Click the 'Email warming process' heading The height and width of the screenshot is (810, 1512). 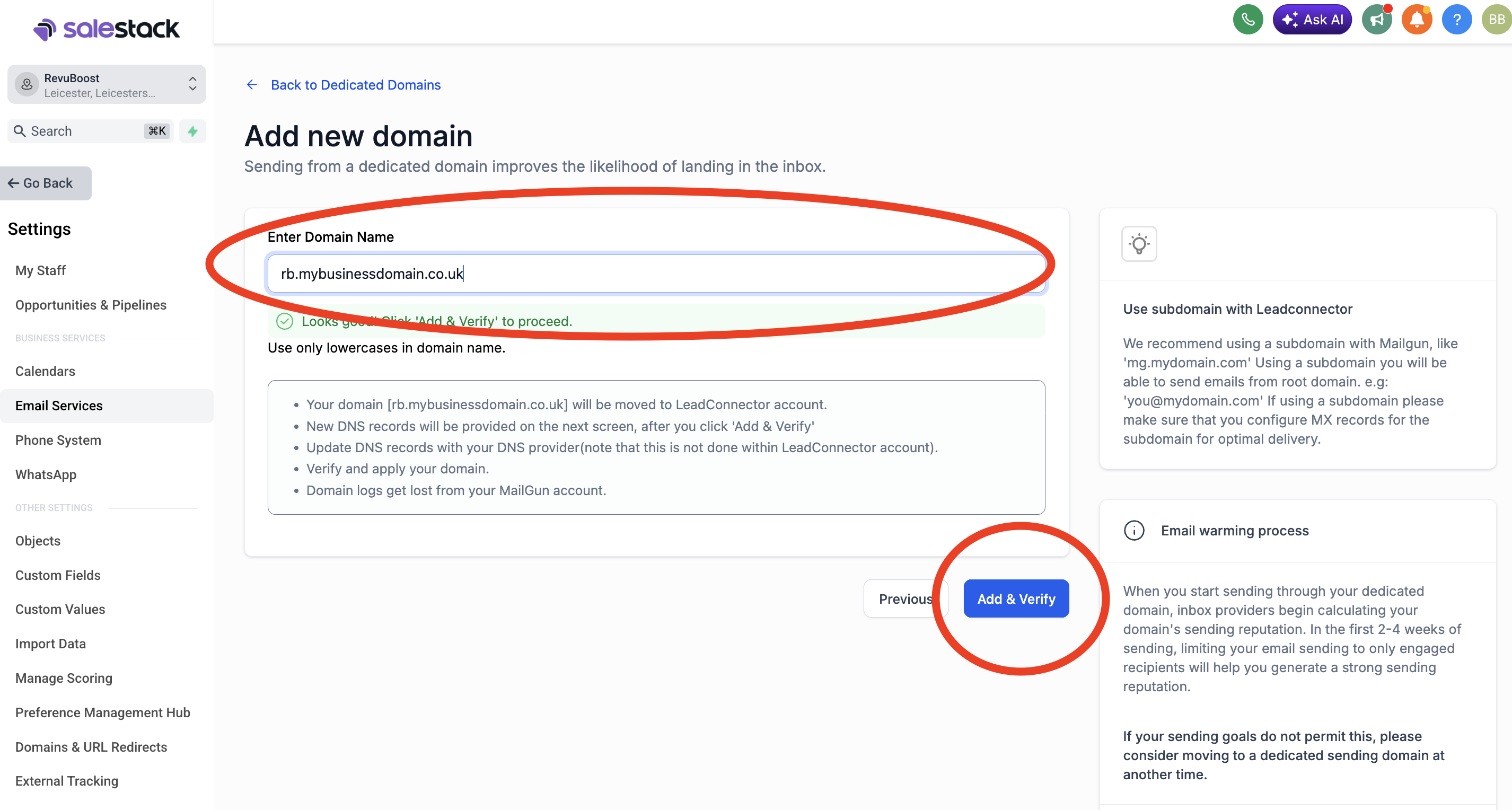[1234, 530]
